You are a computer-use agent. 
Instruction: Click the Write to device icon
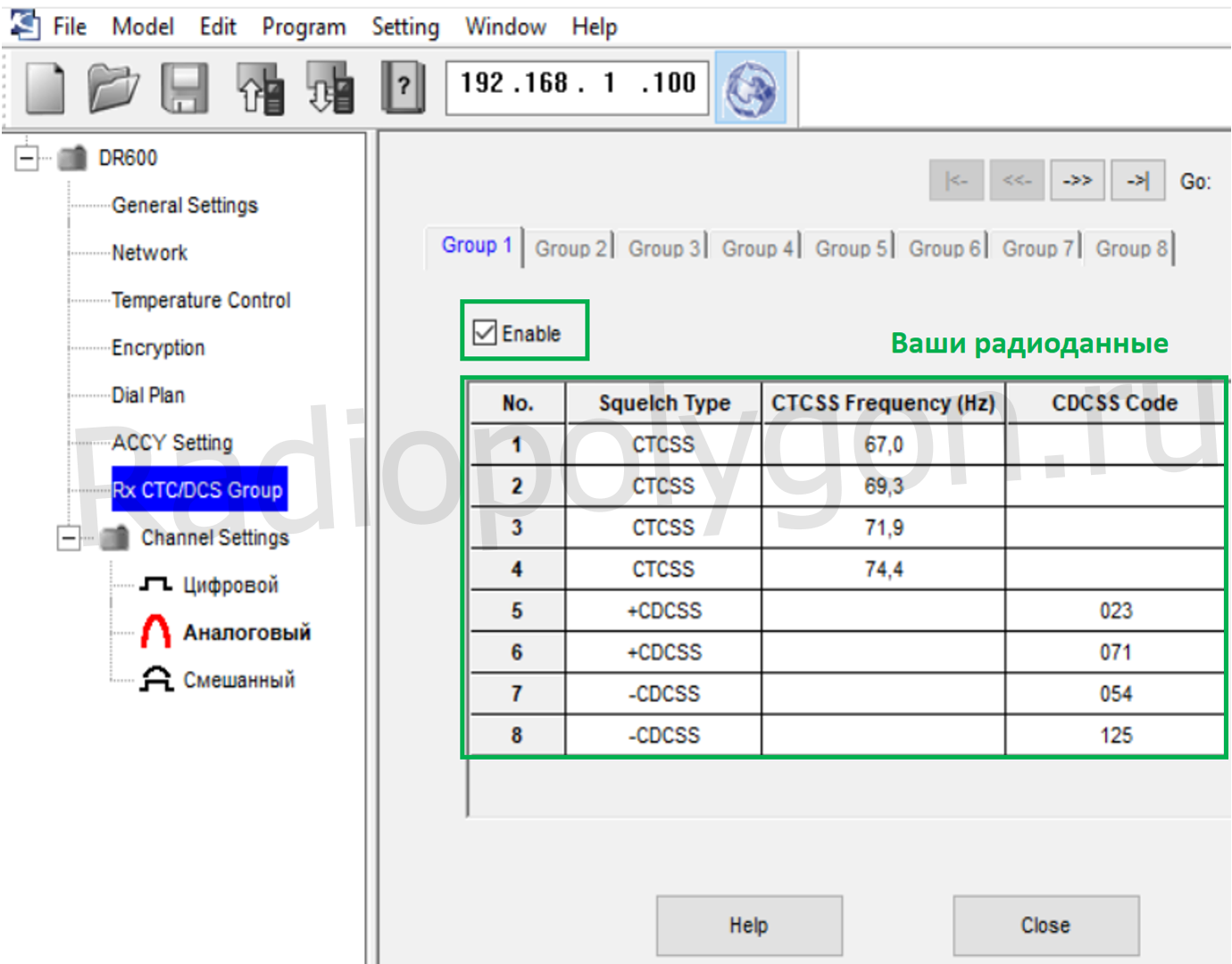coord(329,87)
